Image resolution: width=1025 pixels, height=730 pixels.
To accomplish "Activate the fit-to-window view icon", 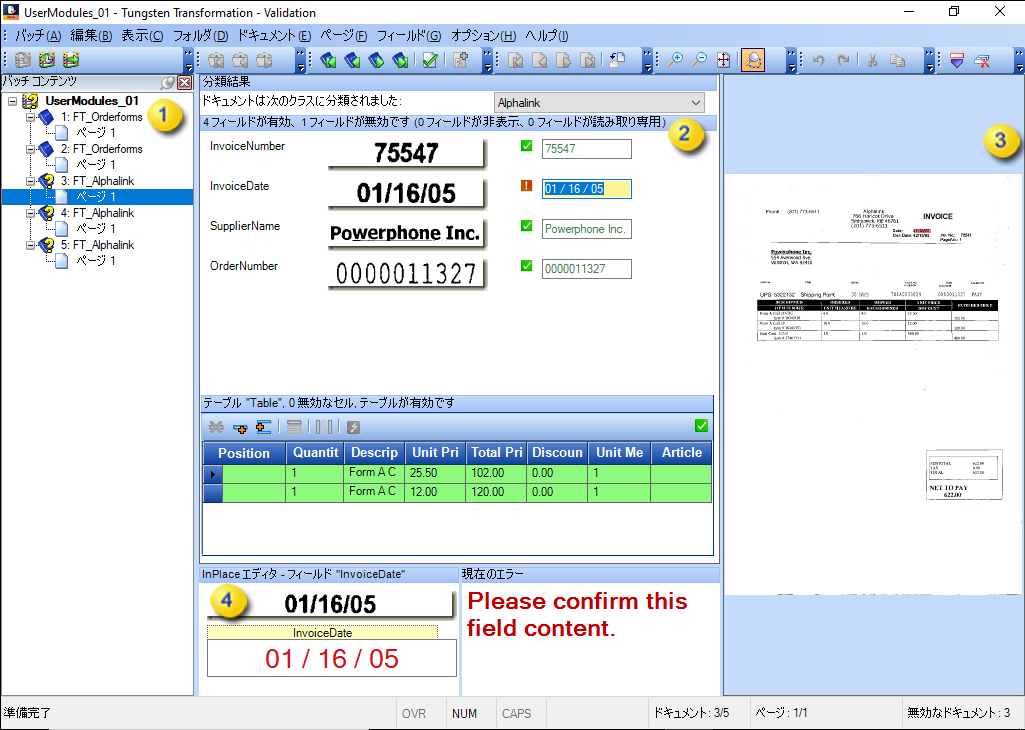I will click(722, 59).
